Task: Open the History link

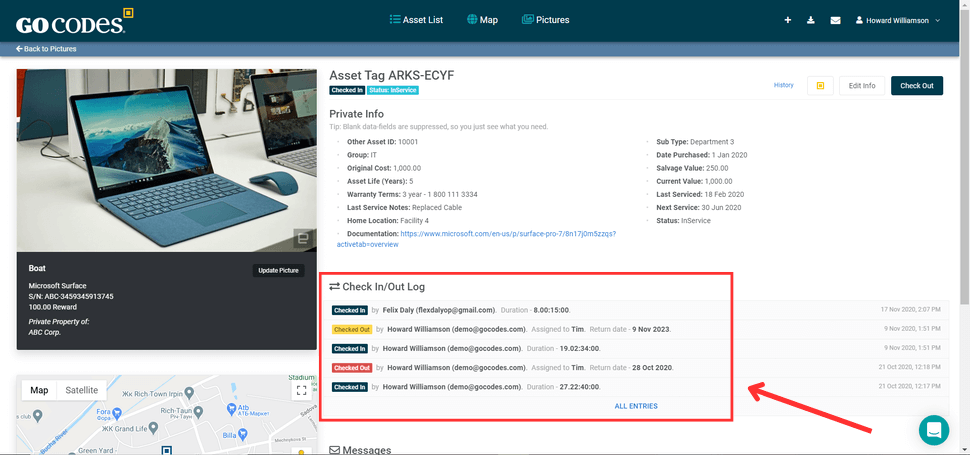Action: coord(783,85)
